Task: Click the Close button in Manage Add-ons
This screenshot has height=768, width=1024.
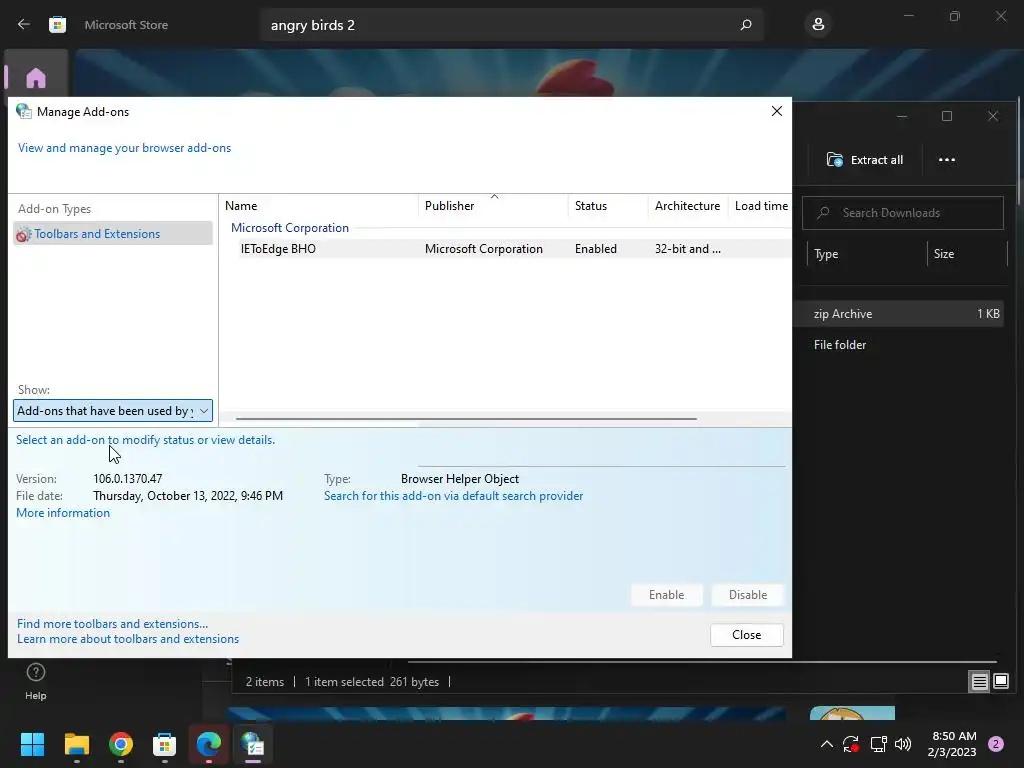Action: [x=746, y=635]
